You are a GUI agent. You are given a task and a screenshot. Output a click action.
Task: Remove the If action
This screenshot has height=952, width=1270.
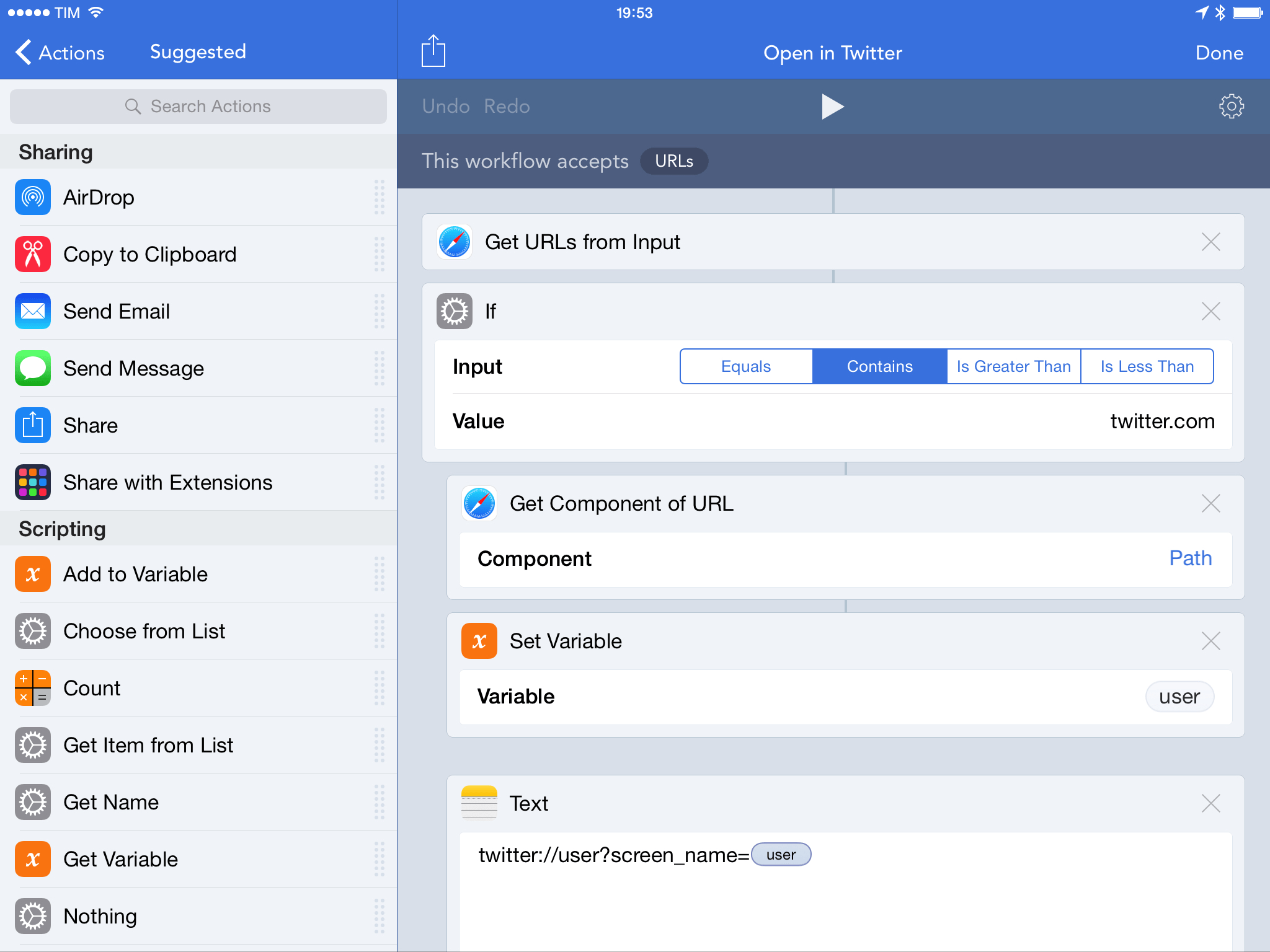click(1210, 311)
